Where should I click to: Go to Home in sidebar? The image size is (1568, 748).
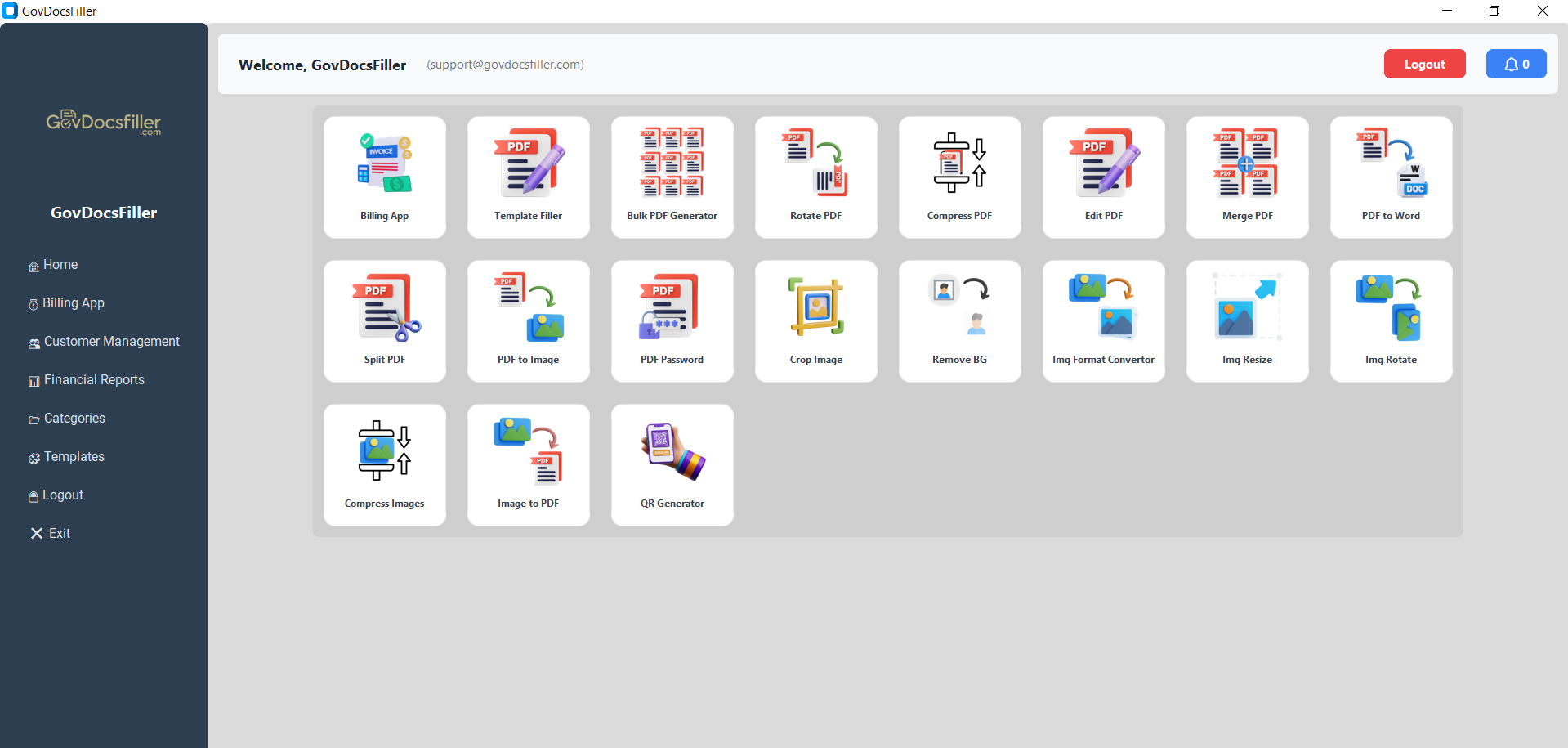[x=60, y=265]
